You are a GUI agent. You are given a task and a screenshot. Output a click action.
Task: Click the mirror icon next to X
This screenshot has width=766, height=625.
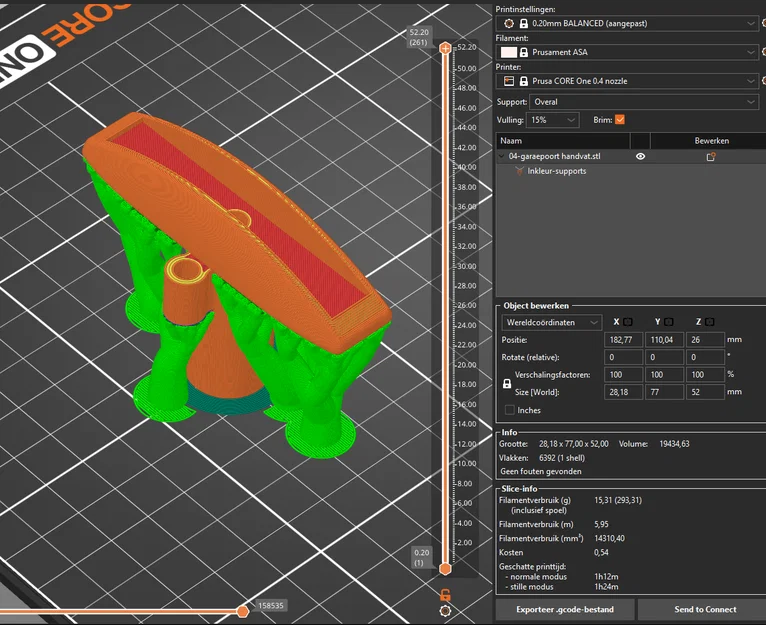(628, 322)
